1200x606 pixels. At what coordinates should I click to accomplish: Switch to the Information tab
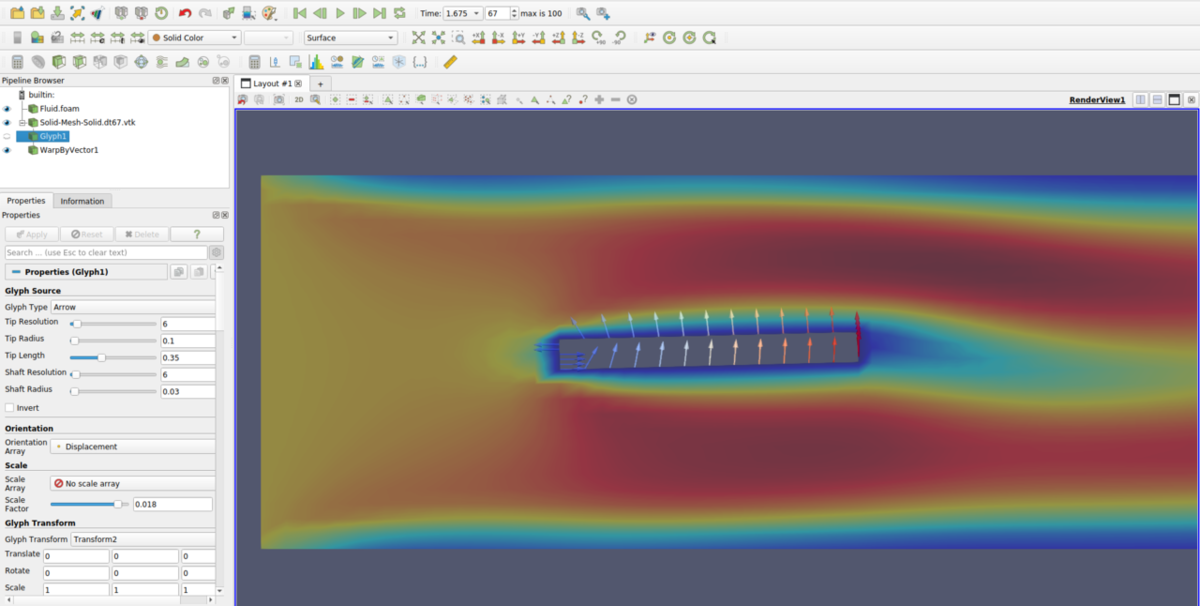pyautogui.click(x=82, y=201)
